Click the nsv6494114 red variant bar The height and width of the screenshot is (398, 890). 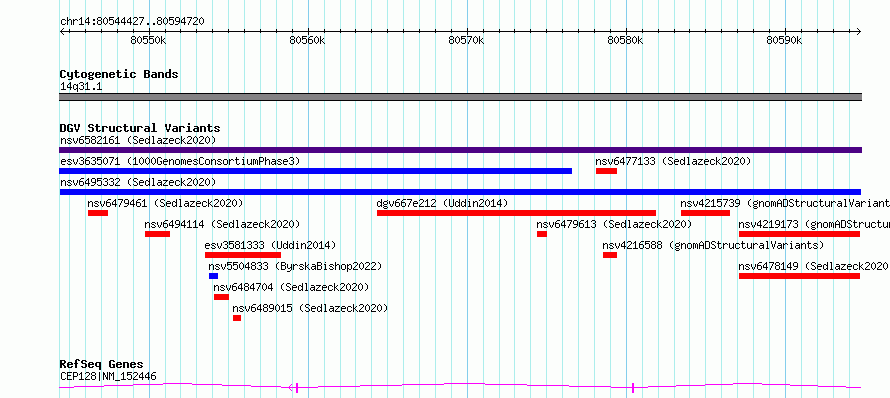click(157, 234)
